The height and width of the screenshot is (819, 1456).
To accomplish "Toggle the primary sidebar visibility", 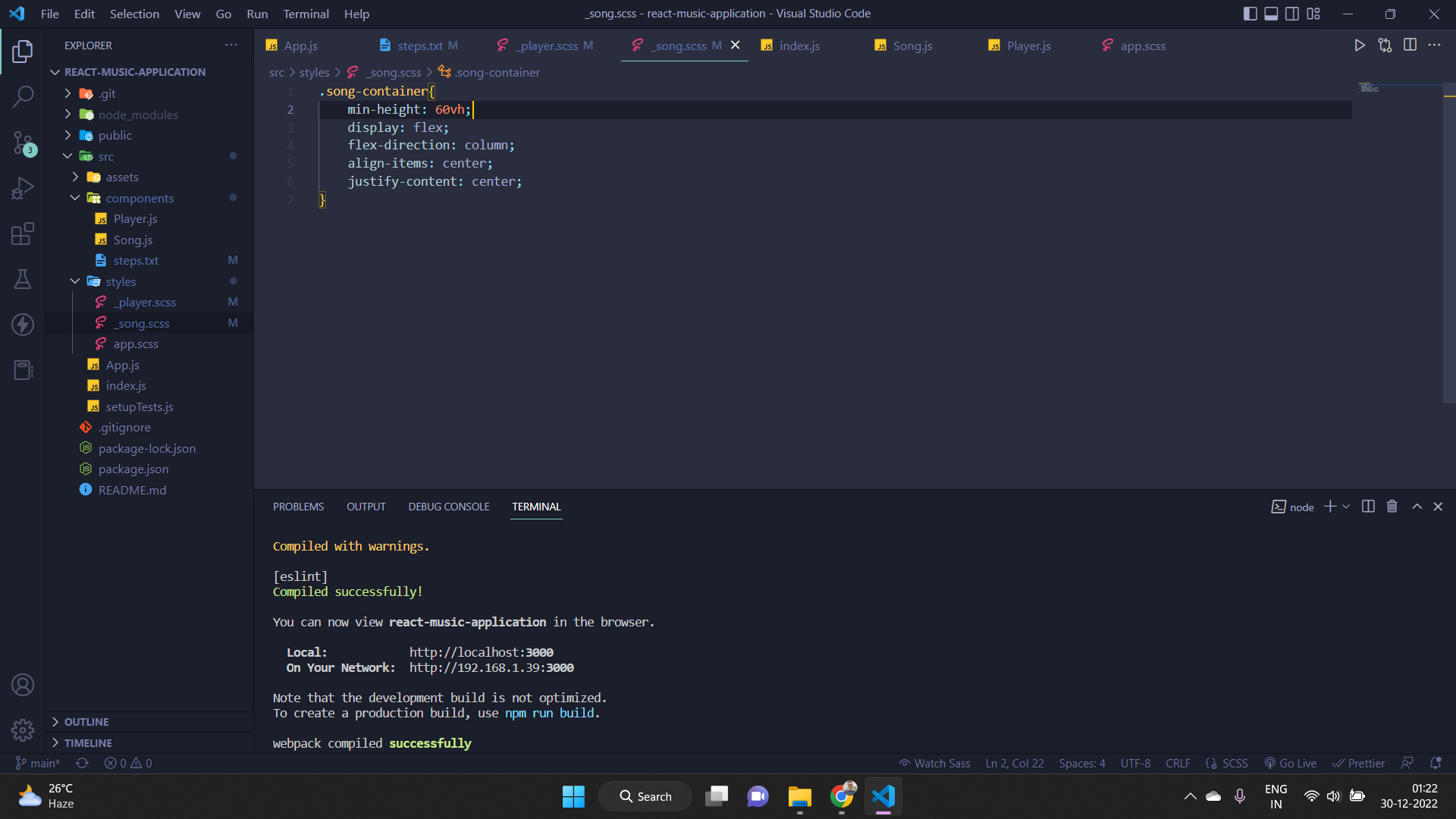I will point(1250,14).
